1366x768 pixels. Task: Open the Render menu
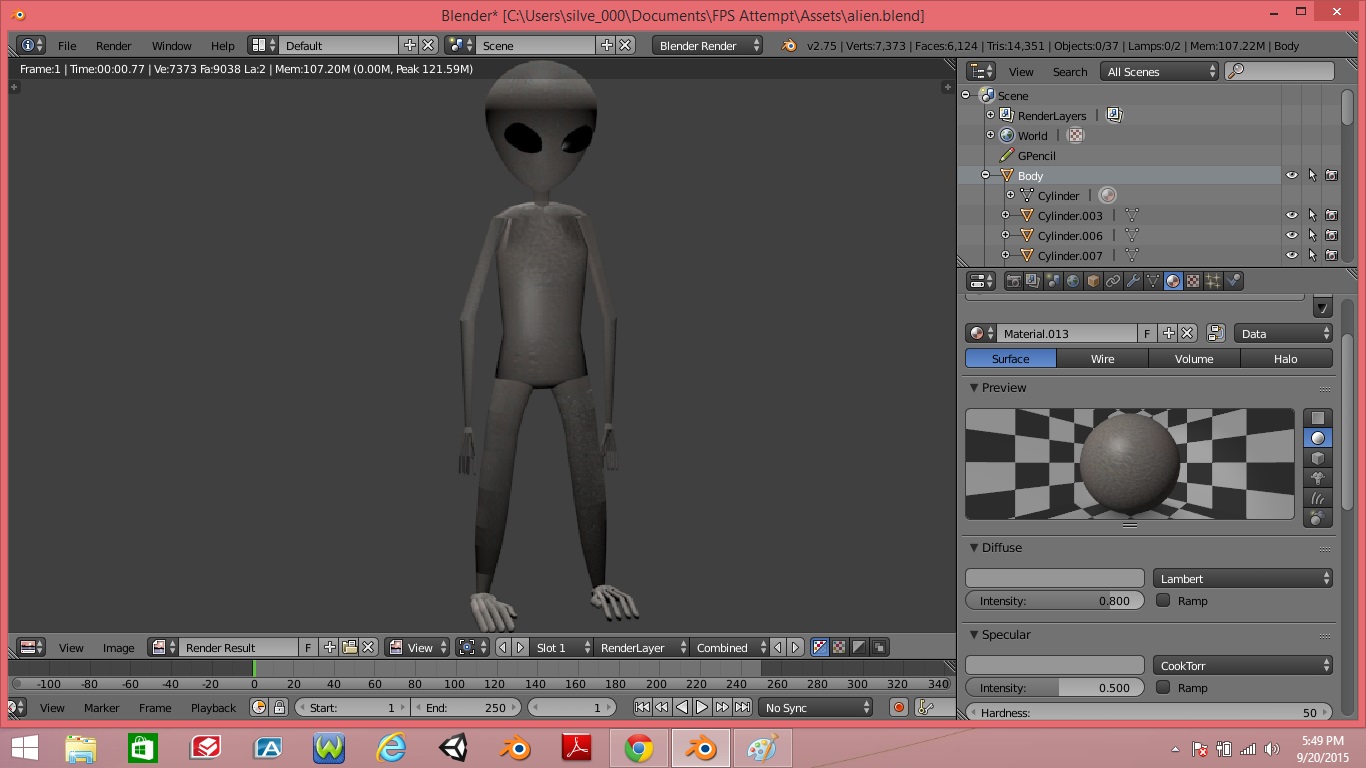coord(114,46)
